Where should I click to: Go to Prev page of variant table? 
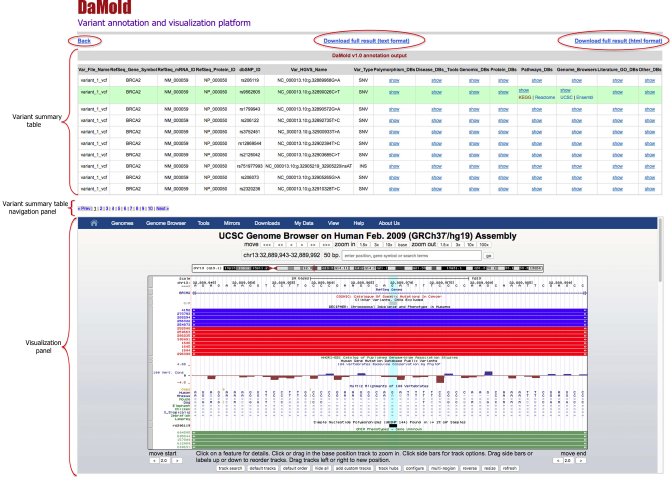(84, 208)
